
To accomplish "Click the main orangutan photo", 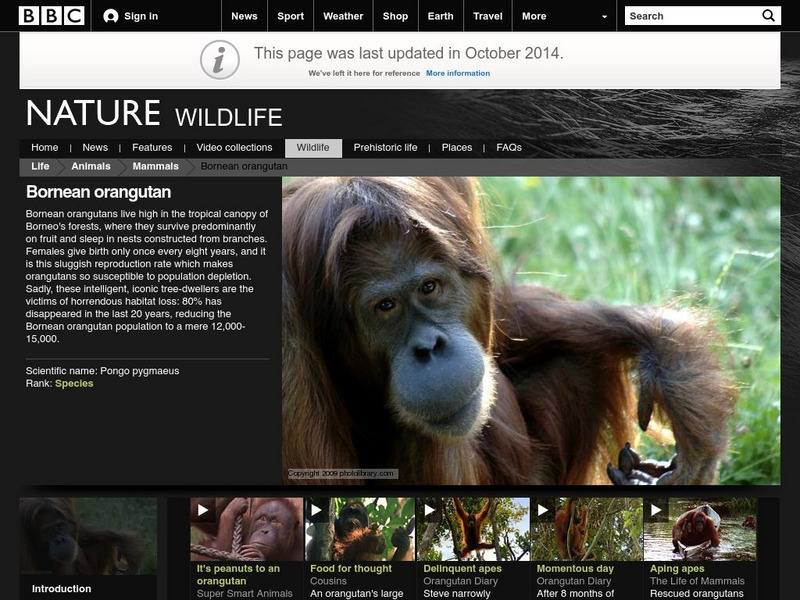I will click(531, 331).
